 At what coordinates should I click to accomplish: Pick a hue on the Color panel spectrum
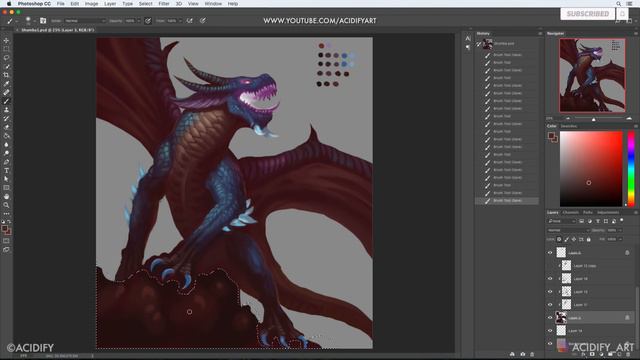pyautogui.click(x=631, y=169)
